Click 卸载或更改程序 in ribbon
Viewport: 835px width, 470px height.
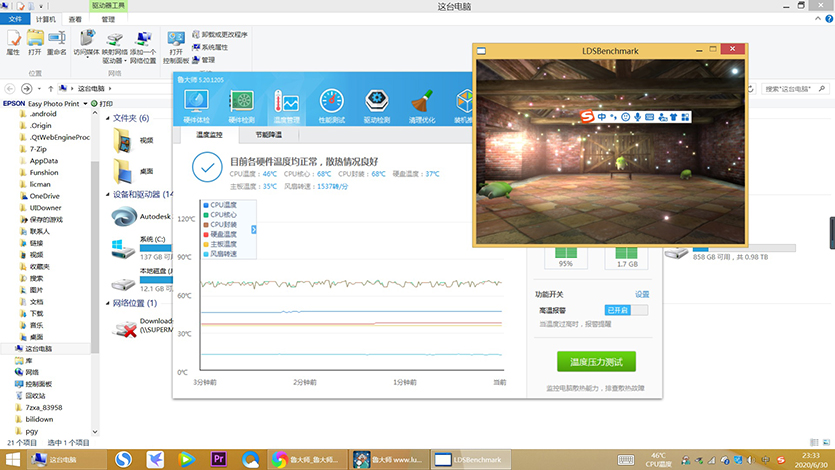tap(219, 34)
